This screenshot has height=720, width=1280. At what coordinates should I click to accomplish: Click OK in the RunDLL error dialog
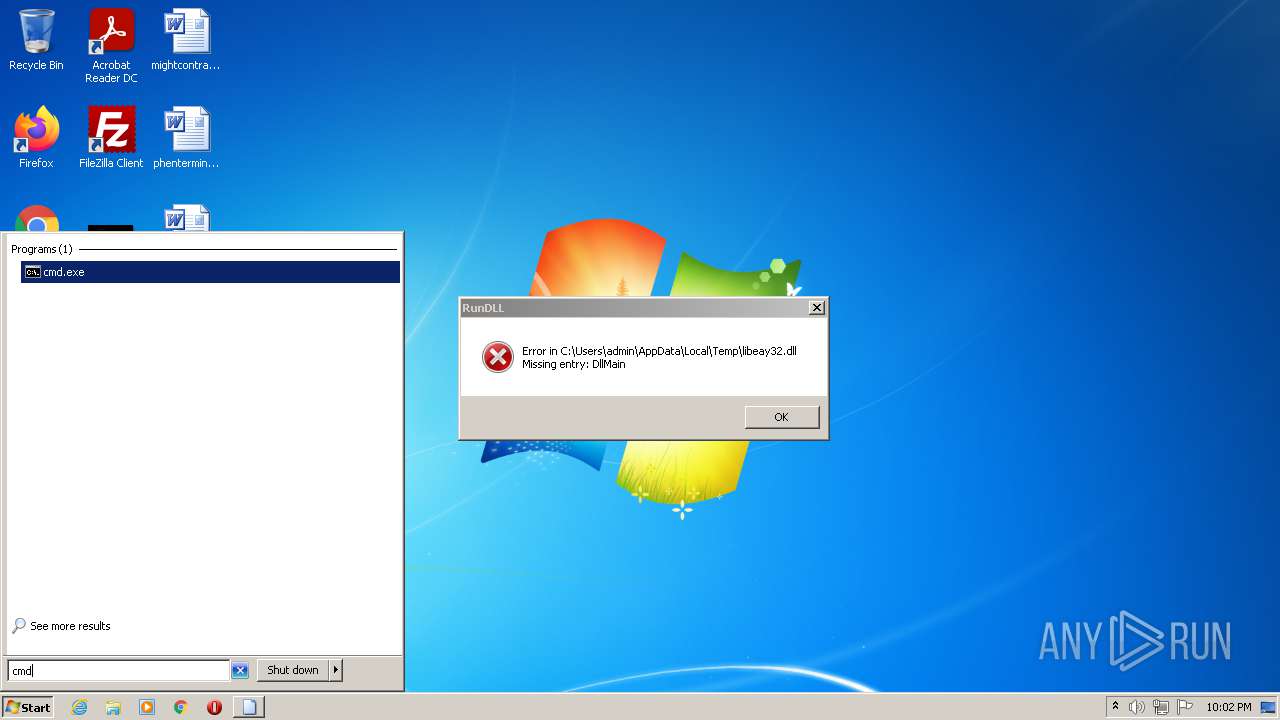(x=782, y=417)
